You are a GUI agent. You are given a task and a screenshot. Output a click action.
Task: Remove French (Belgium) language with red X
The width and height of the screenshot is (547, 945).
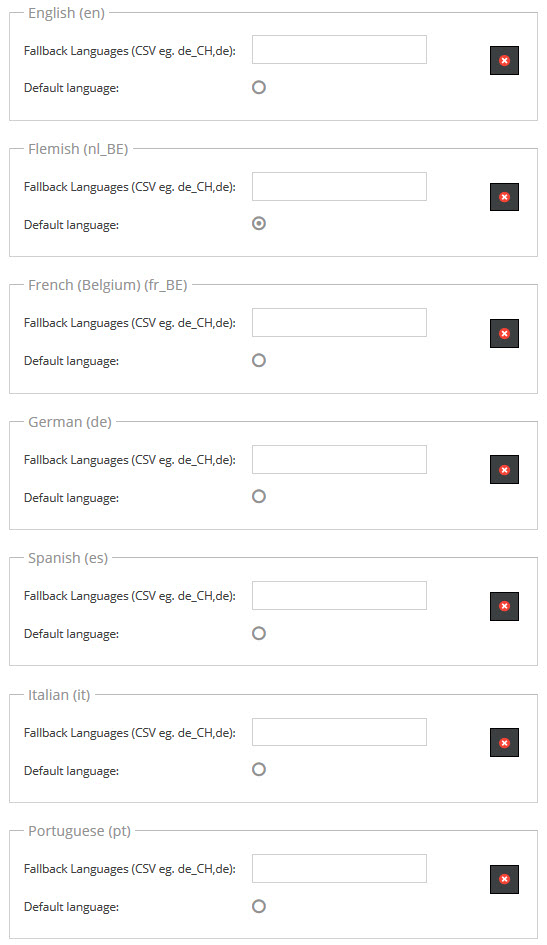click(504, 333)
